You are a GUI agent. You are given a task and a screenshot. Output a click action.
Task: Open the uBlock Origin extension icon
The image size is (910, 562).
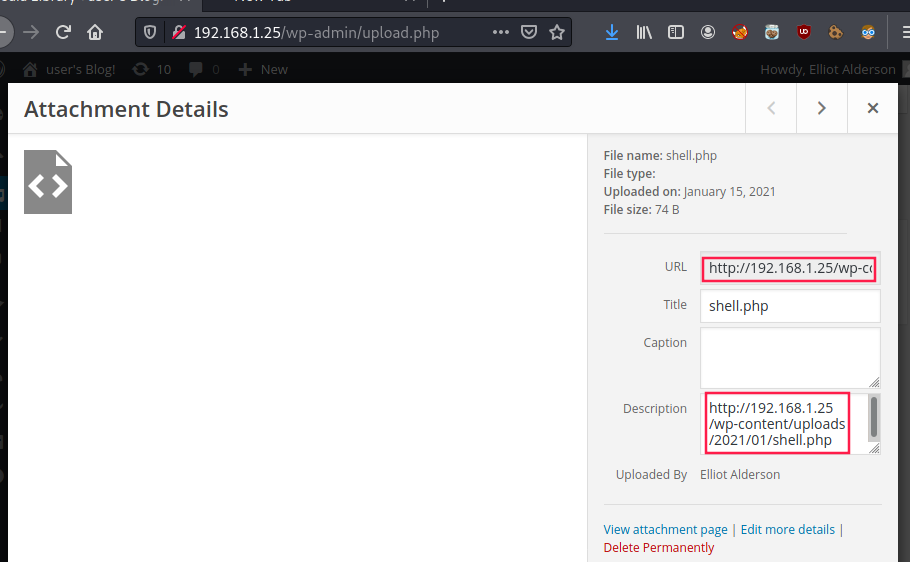[803, 32]
